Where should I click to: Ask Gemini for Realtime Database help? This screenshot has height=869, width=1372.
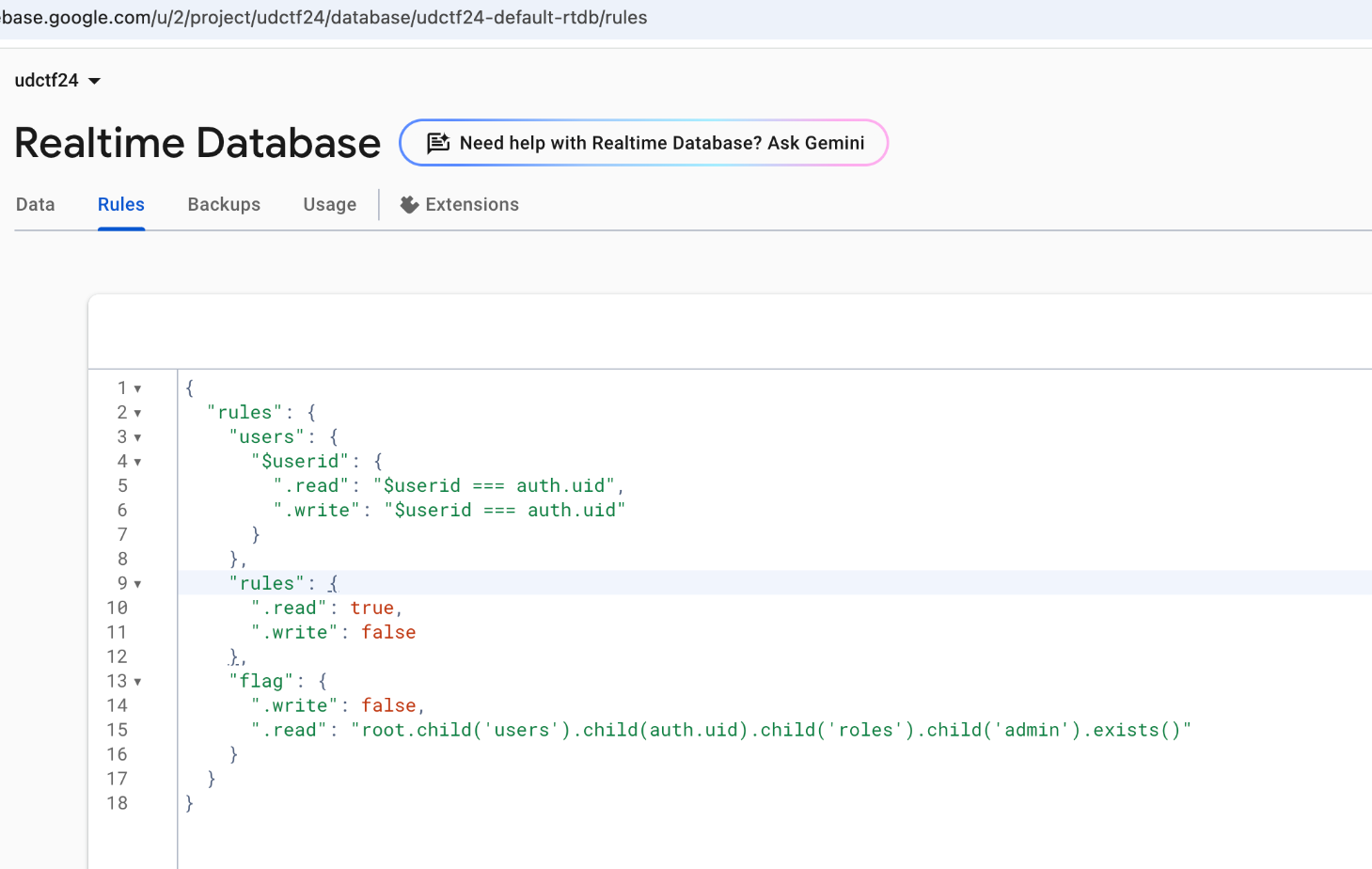(x=643, y=143)
